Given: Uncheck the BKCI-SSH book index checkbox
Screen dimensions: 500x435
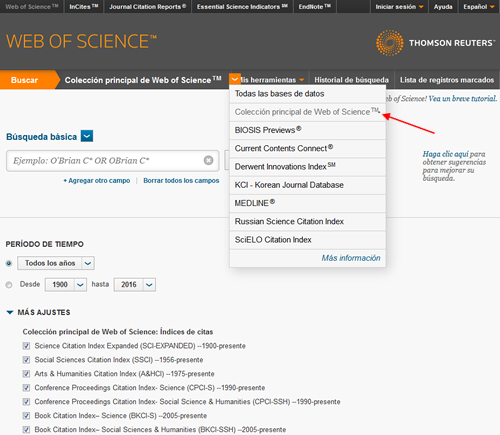Looking at the screenshot, I should 26,430.
